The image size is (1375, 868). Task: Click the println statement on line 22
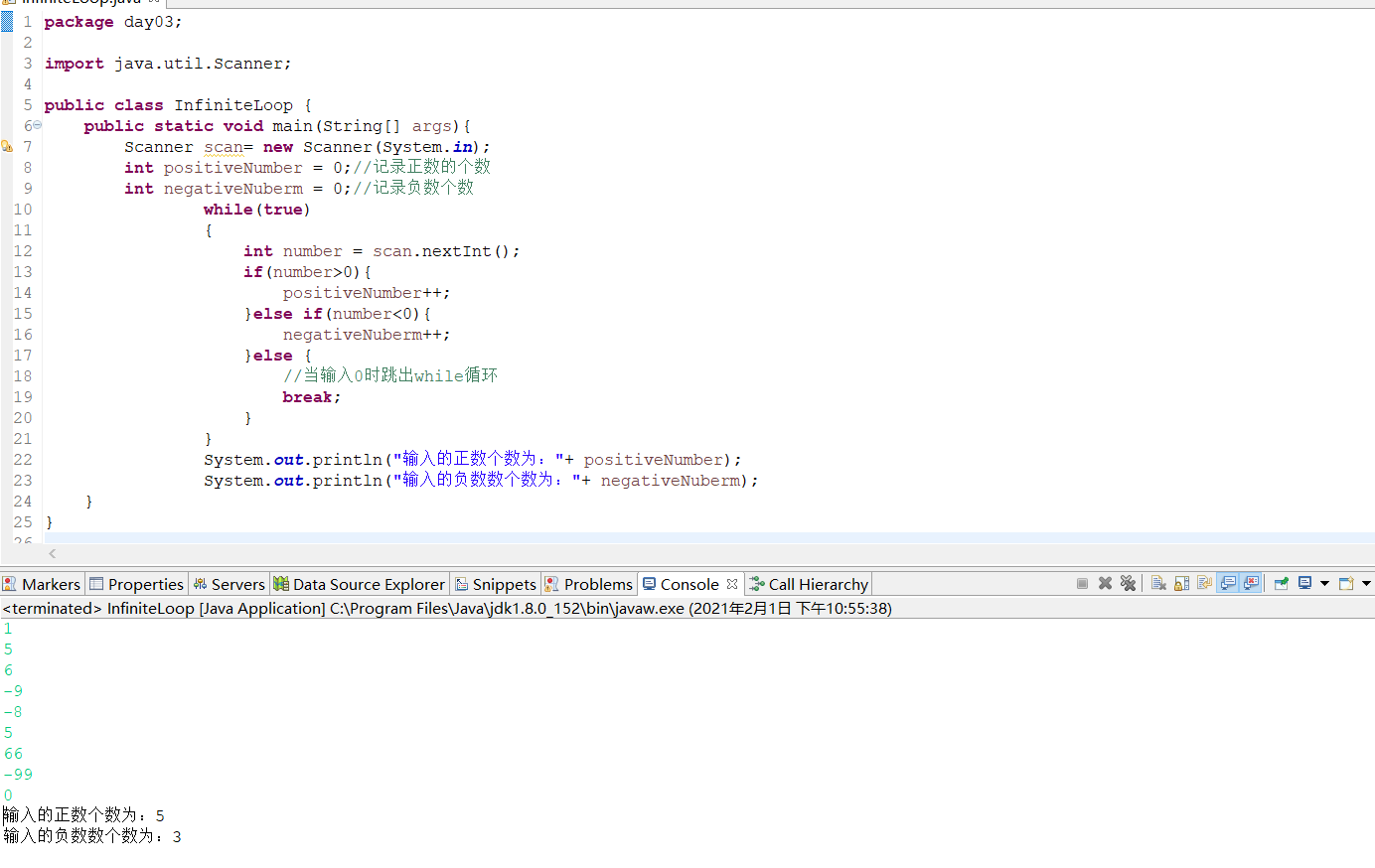point(473,460)
